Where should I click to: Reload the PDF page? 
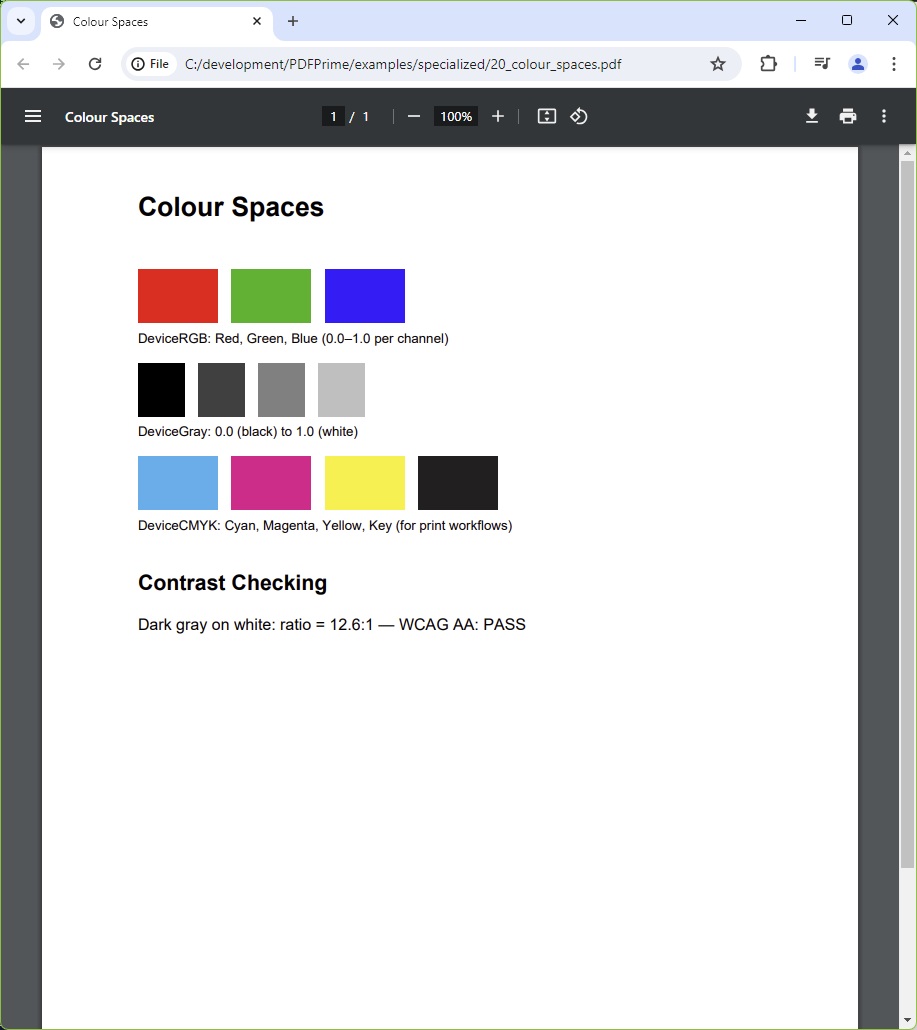(x=95, y=63)
